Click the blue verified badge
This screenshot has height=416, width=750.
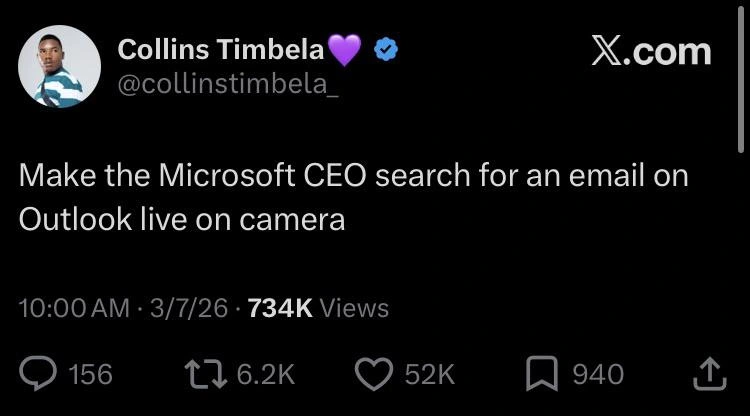pos(385,49)
